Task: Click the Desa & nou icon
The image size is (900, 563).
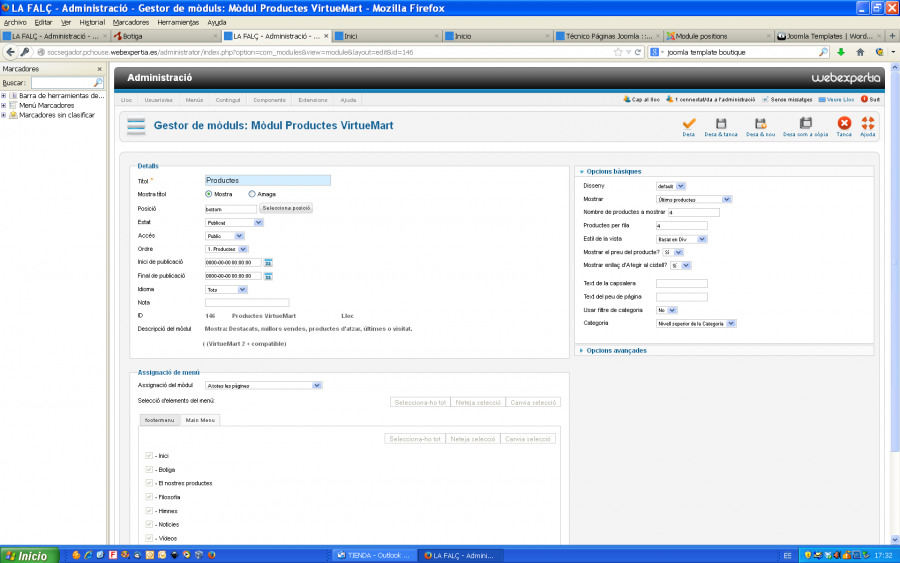Action: 761,123
